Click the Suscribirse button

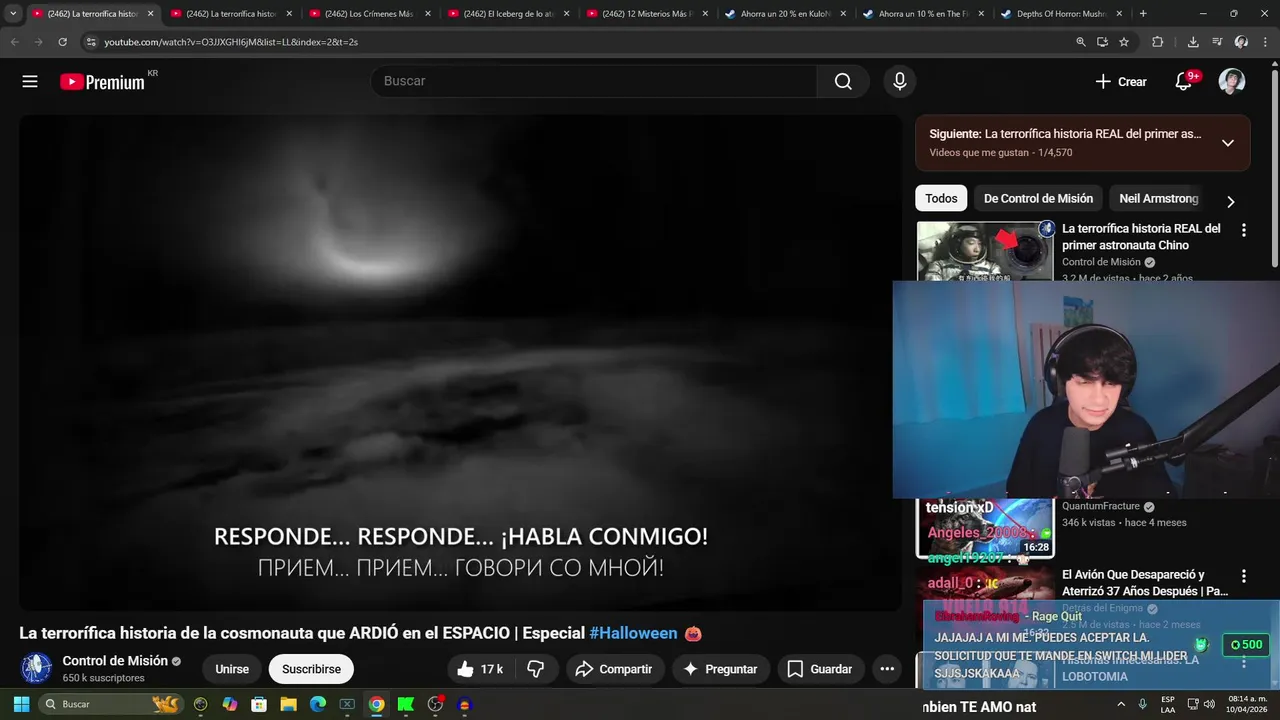311,669
